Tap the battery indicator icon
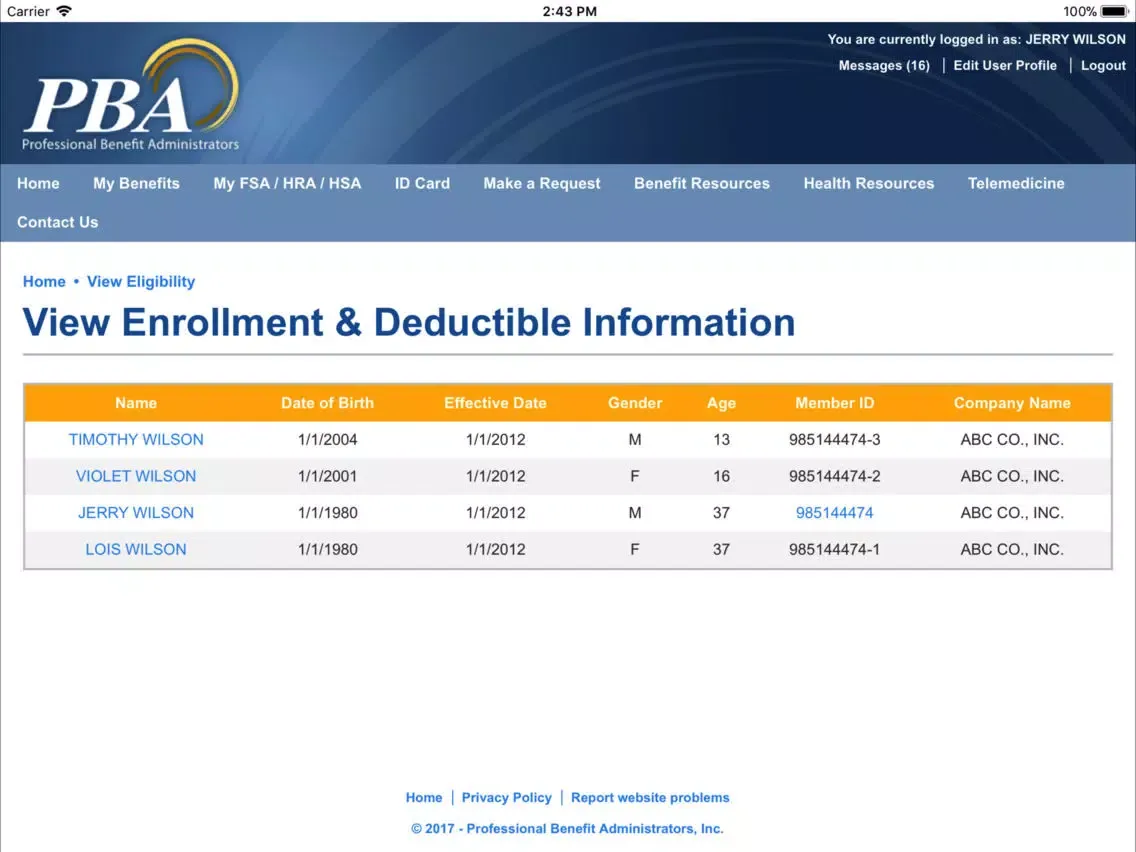The width and height of the screenshot is (1136, 852). coord(1115,11)
